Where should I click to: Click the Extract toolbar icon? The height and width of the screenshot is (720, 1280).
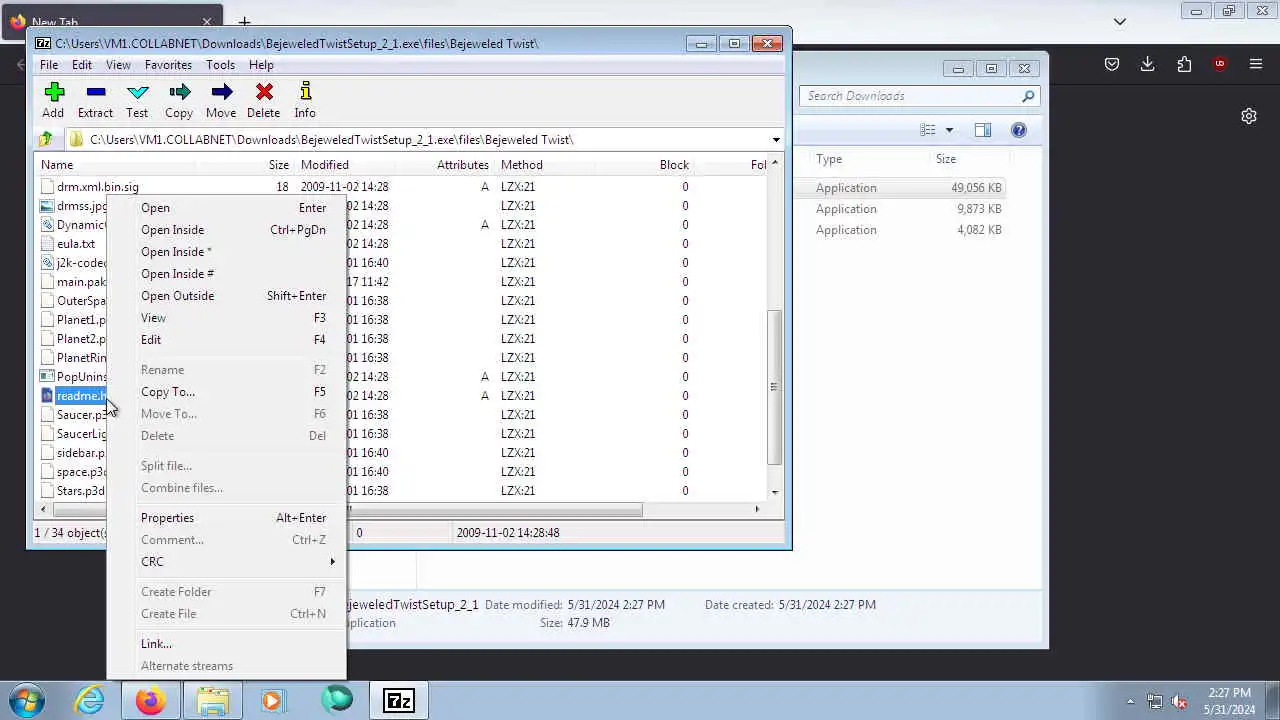(96, 93)
